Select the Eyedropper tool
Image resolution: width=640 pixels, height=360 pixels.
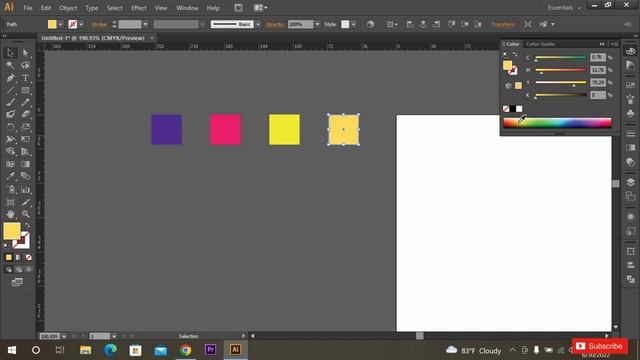click(x=11, y=176)
